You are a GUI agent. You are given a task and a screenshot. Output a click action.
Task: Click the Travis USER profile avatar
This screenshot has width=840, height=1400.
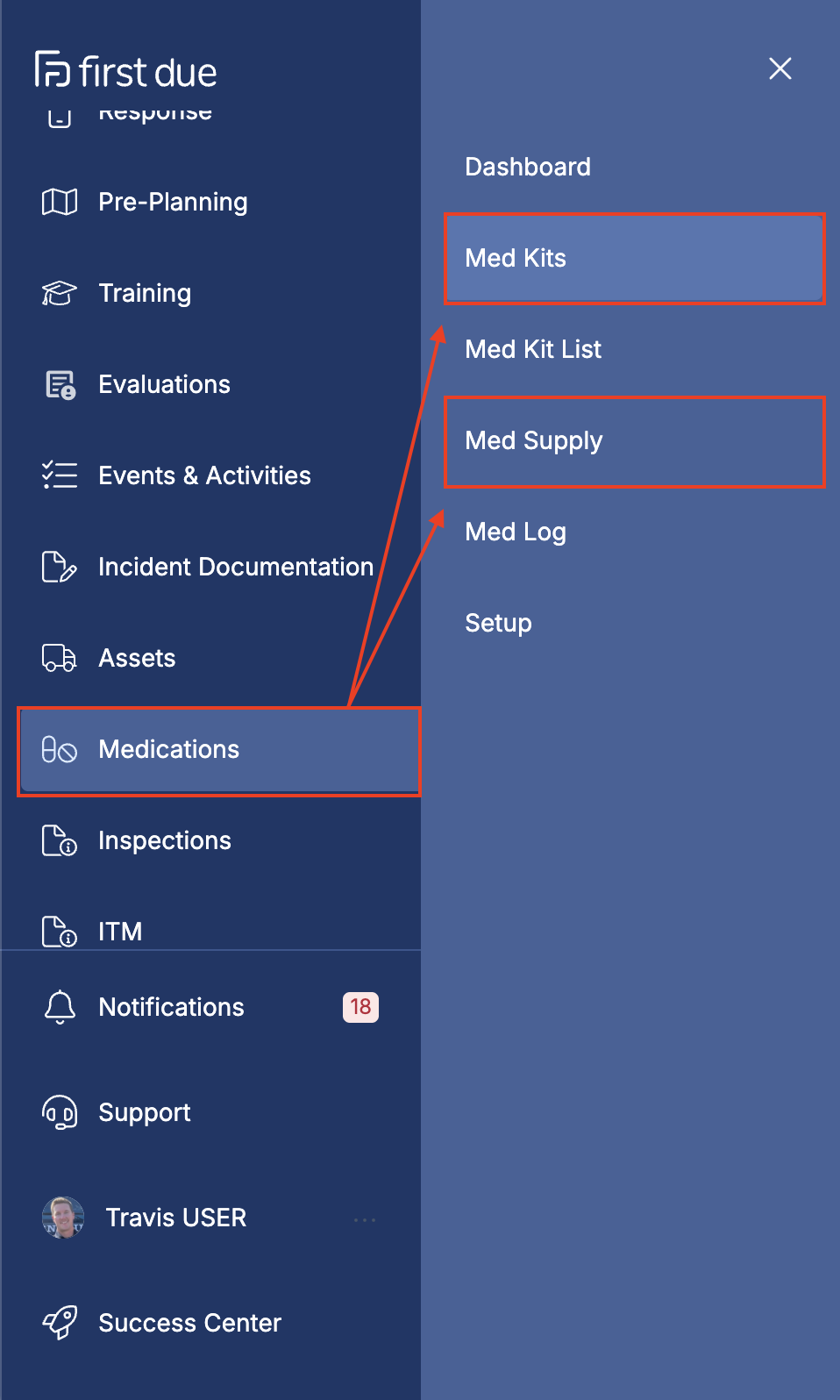point(63,1218)
